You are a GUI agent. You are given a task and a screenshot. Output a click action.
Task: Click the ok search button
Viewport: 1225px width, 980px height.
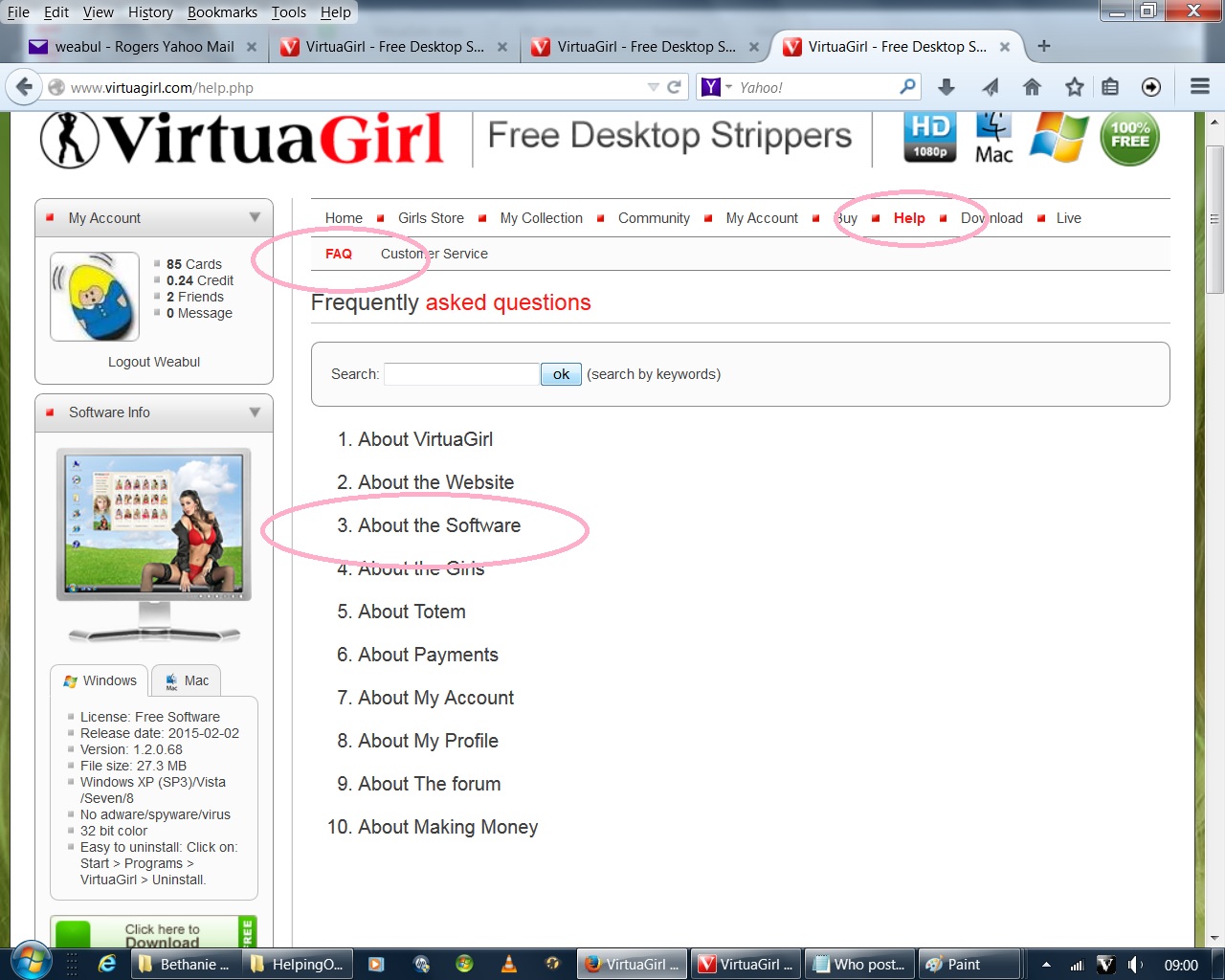click(561, 374)
